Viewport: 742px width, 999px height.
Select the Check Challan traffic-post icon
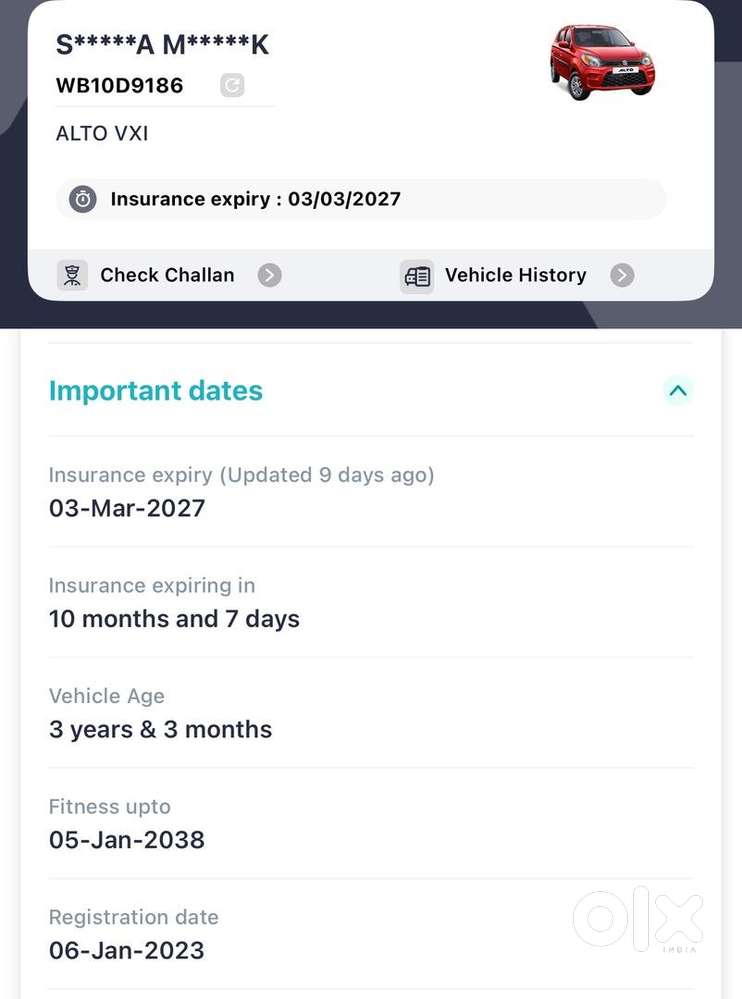point(72,275)
